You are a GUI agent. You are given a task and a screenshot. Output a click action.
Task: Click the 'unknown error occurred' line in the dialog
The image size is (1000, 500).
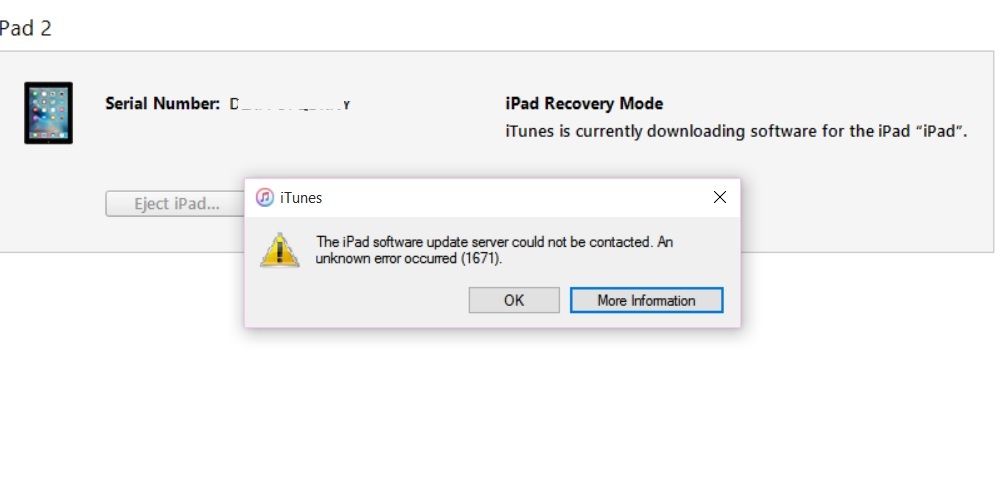409,259
